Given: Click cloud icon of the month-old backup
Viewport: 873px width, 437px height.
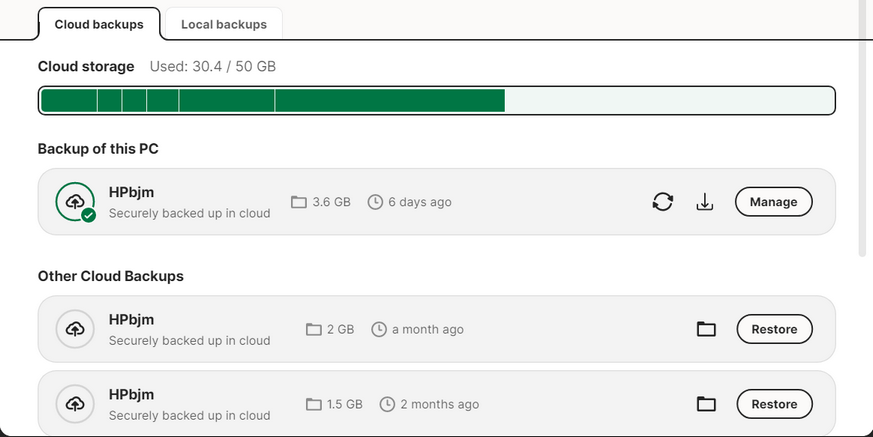Looking at the screenshot, I should click(x=75, y=329).
